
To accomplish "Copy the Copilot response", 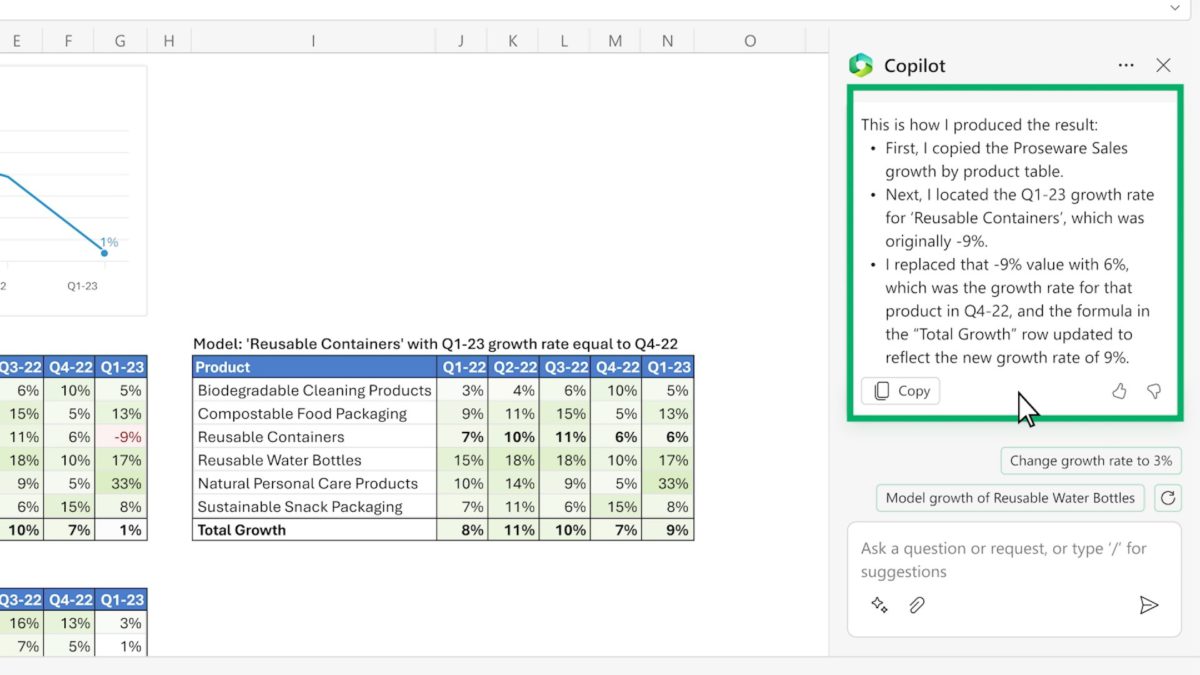I will [901, 391].
